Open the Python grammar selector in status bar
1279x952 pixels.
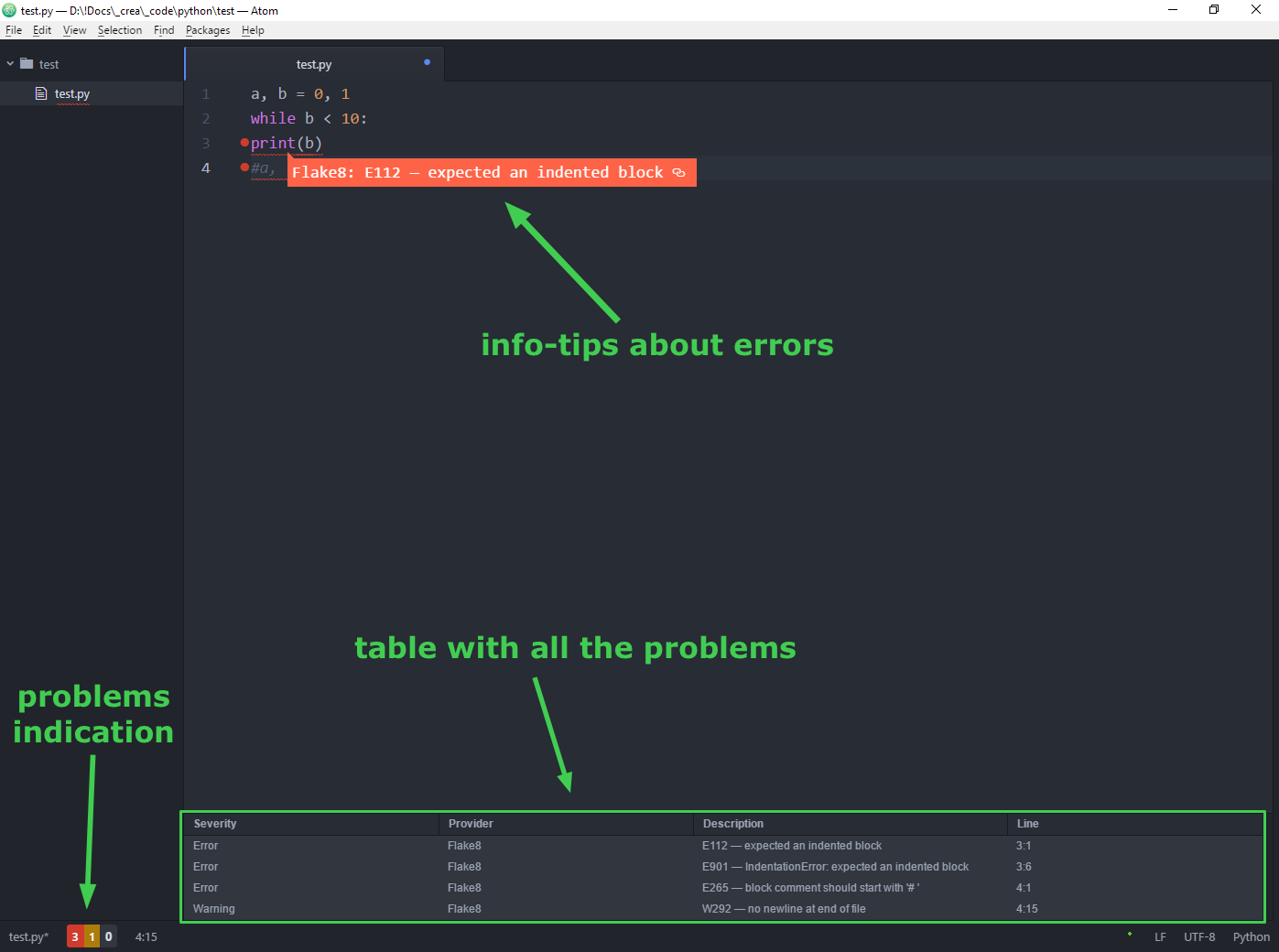1251,936
